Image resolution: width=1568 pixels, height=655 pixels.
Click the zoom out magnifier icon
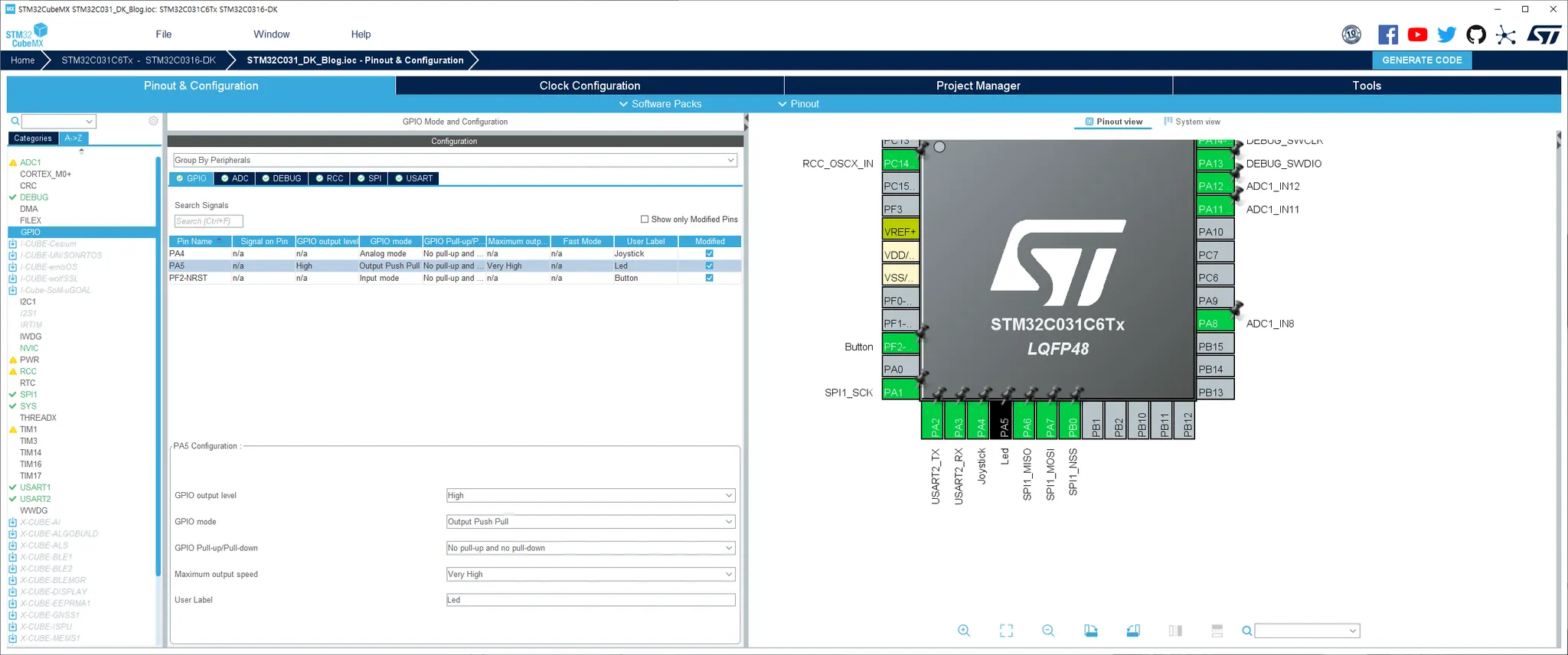pos(1048,631)
